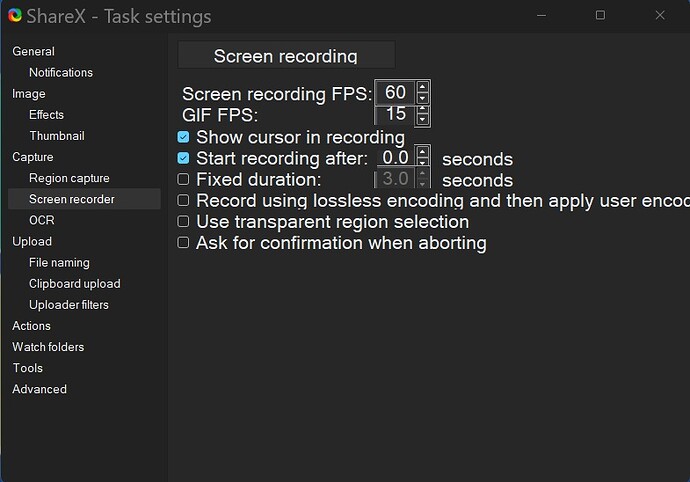Open the Tools settings page

coord(27,368)
